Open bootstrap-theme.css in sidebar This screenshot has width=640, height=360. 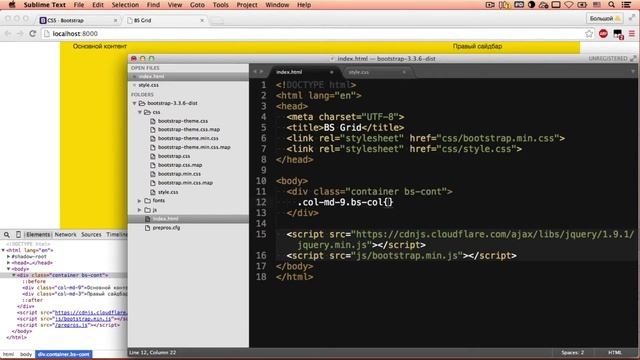(x=183, y=121)
